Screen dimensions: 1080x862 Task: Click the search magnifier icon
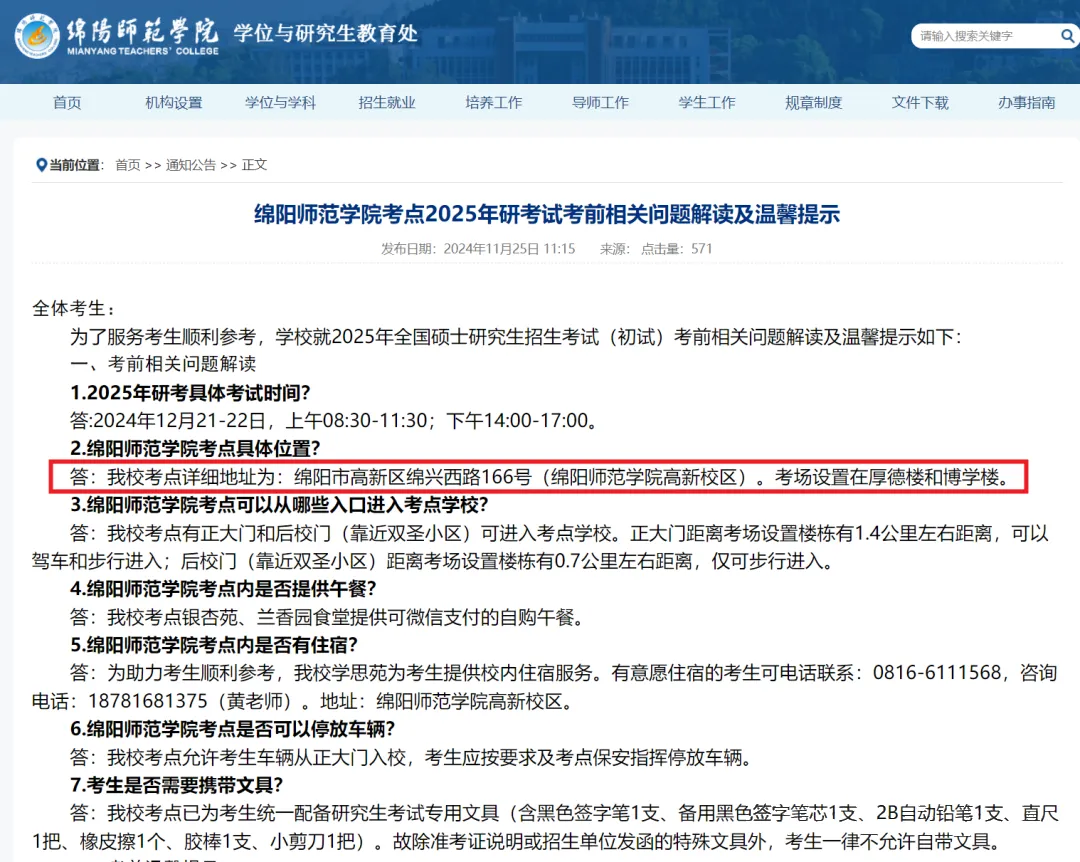click(1067, 36)
